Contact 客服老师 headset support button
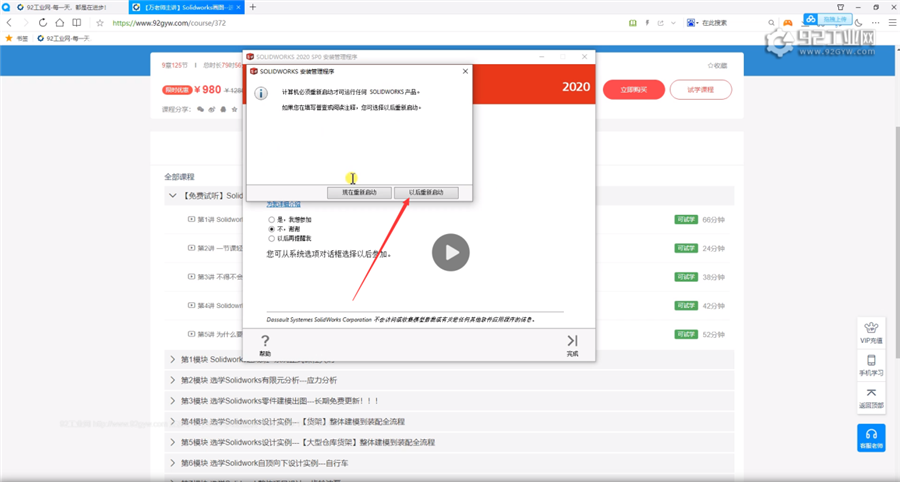900x482 pixels. 871,438
